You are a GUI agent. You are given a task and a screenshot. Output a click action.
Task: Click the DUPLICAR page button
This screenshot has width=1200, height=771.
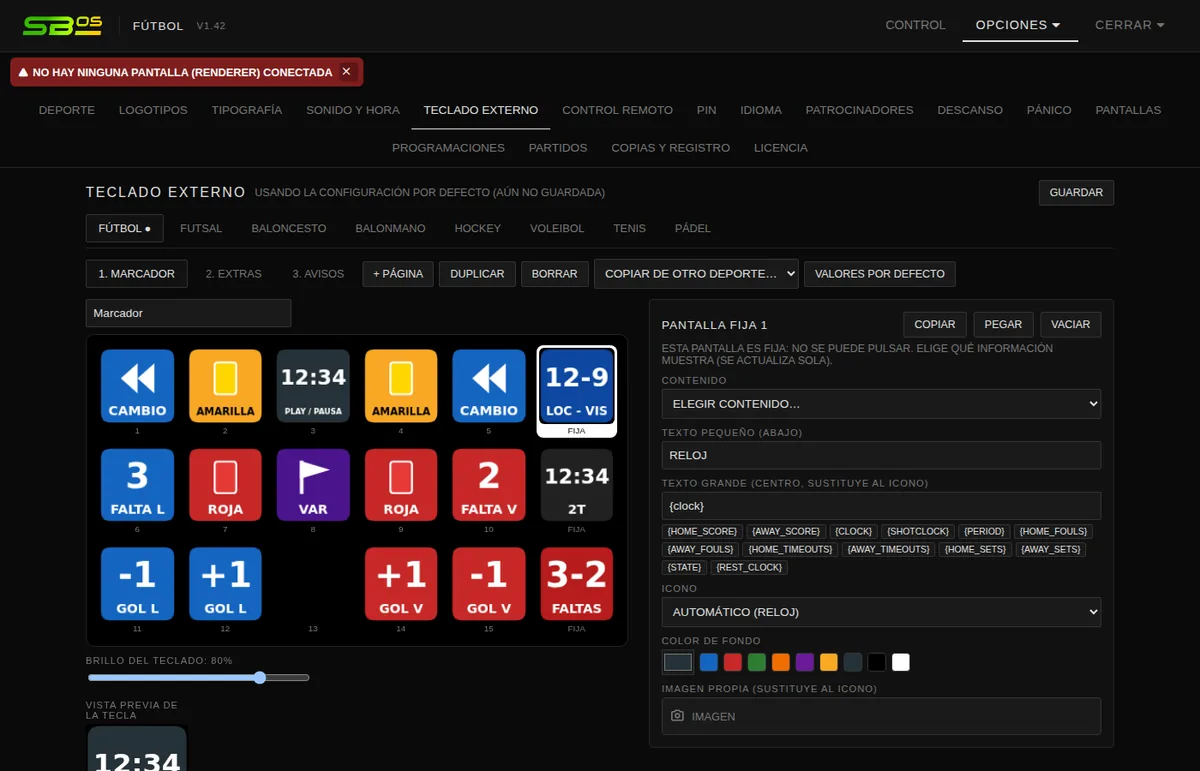click(478, 274)
